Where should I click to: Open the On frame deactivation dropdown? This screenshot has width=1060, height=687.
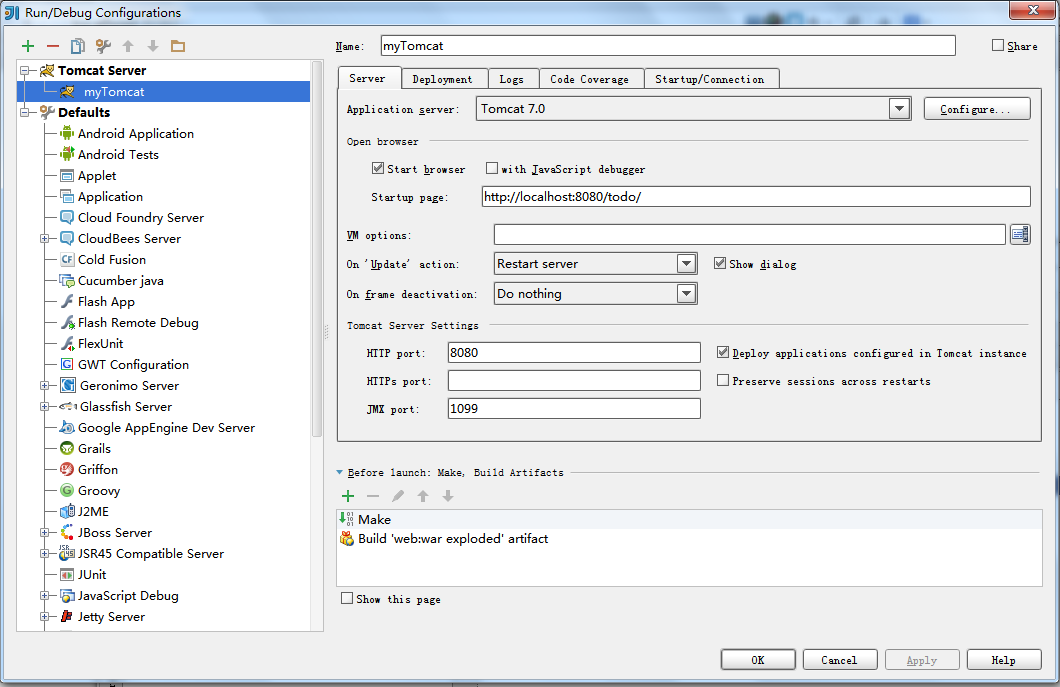point(686,293)
